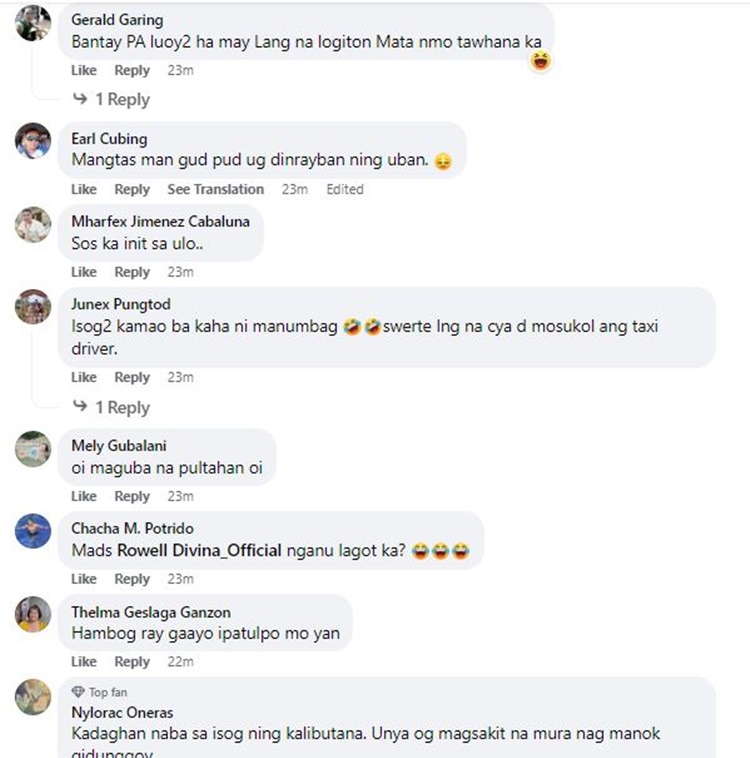Reply to Chacha M. Potrido's comment
750x758 pixels.
pos(132,579)
